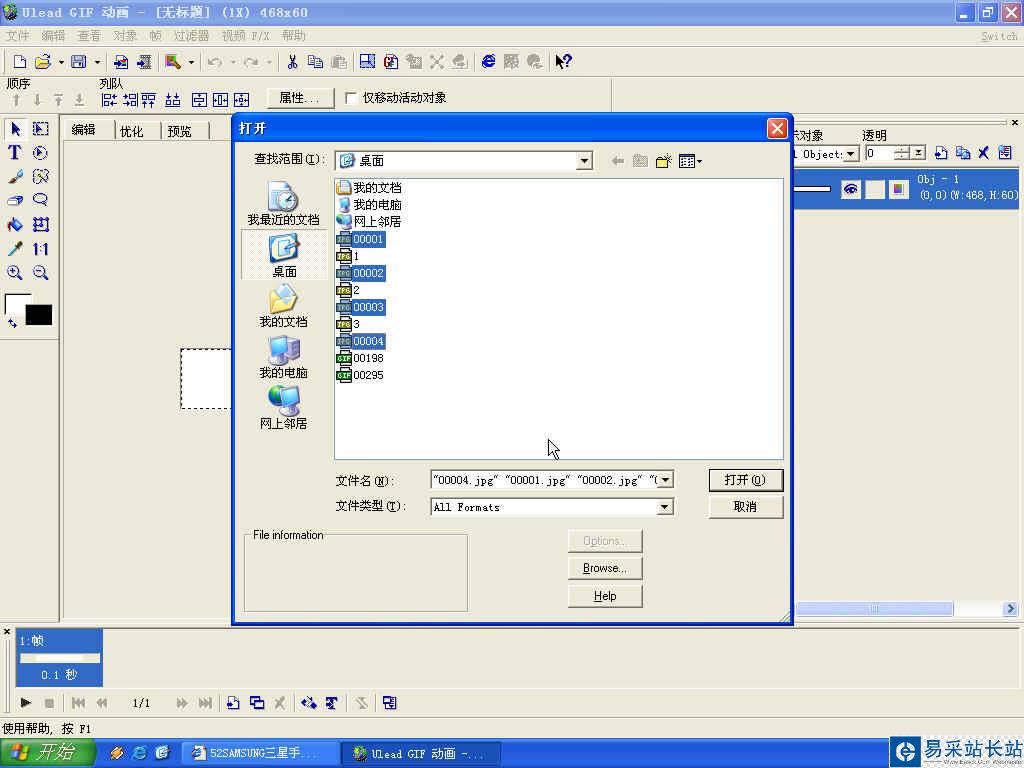Select the Pick tool arrow

tap(15, 129)
